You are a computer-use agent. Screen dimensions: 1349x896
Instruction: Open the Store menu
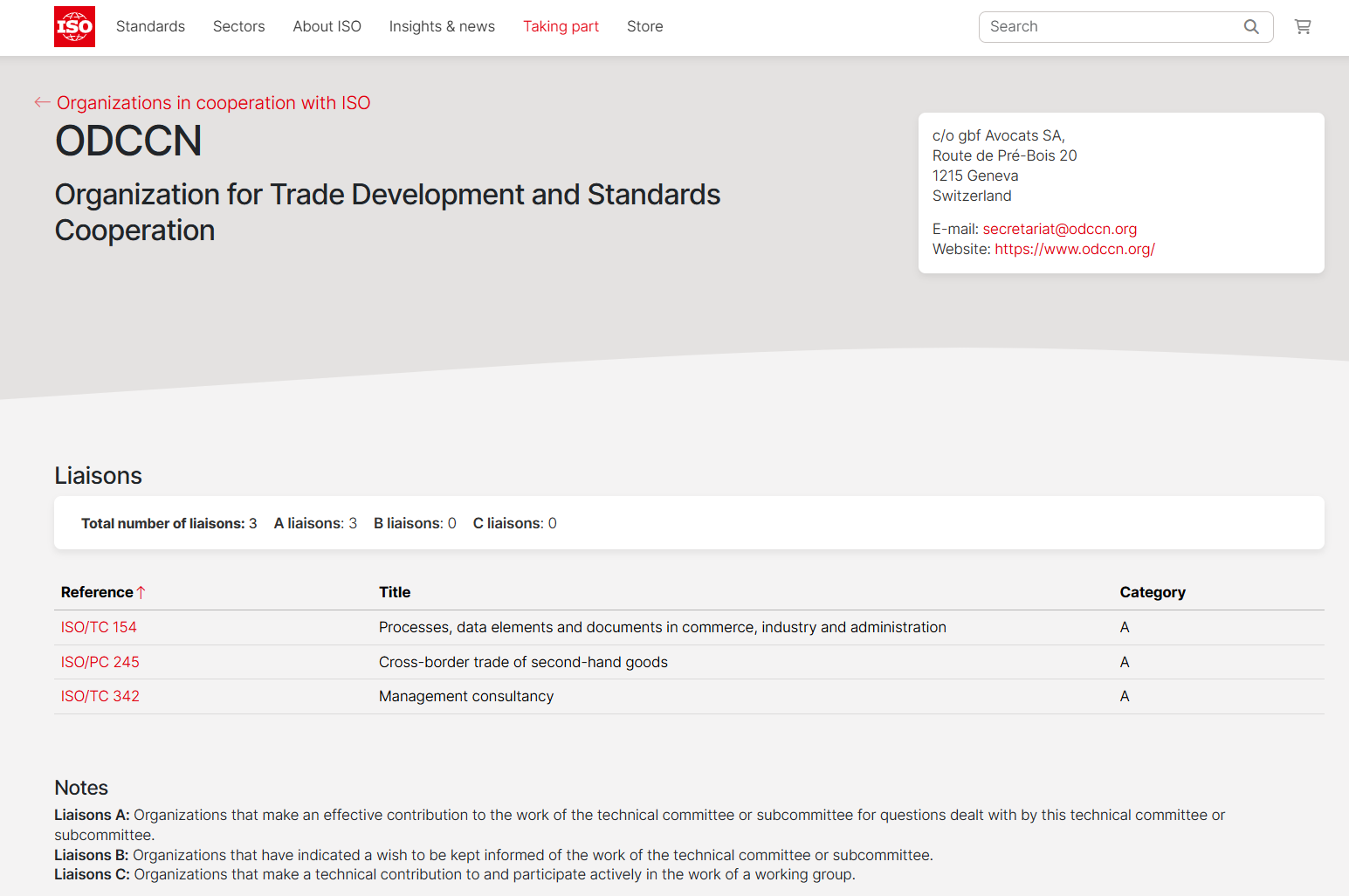644,26
